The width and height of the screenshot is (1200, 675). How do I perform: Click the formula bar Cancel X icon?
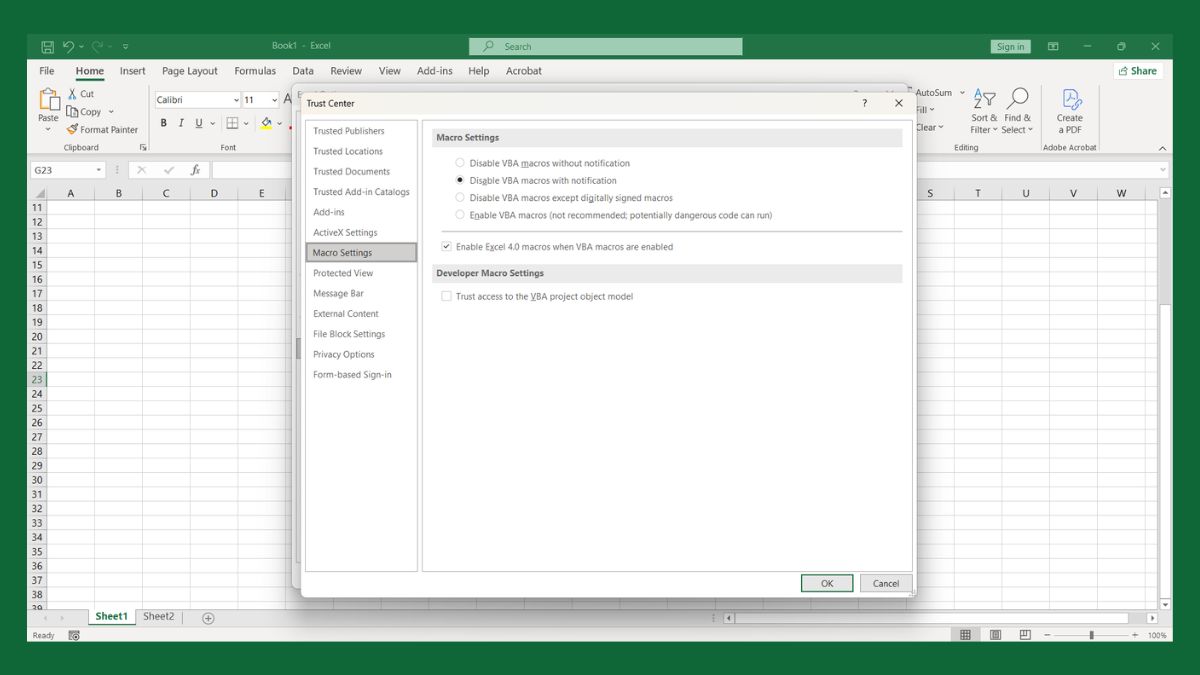tap(142, 170)
